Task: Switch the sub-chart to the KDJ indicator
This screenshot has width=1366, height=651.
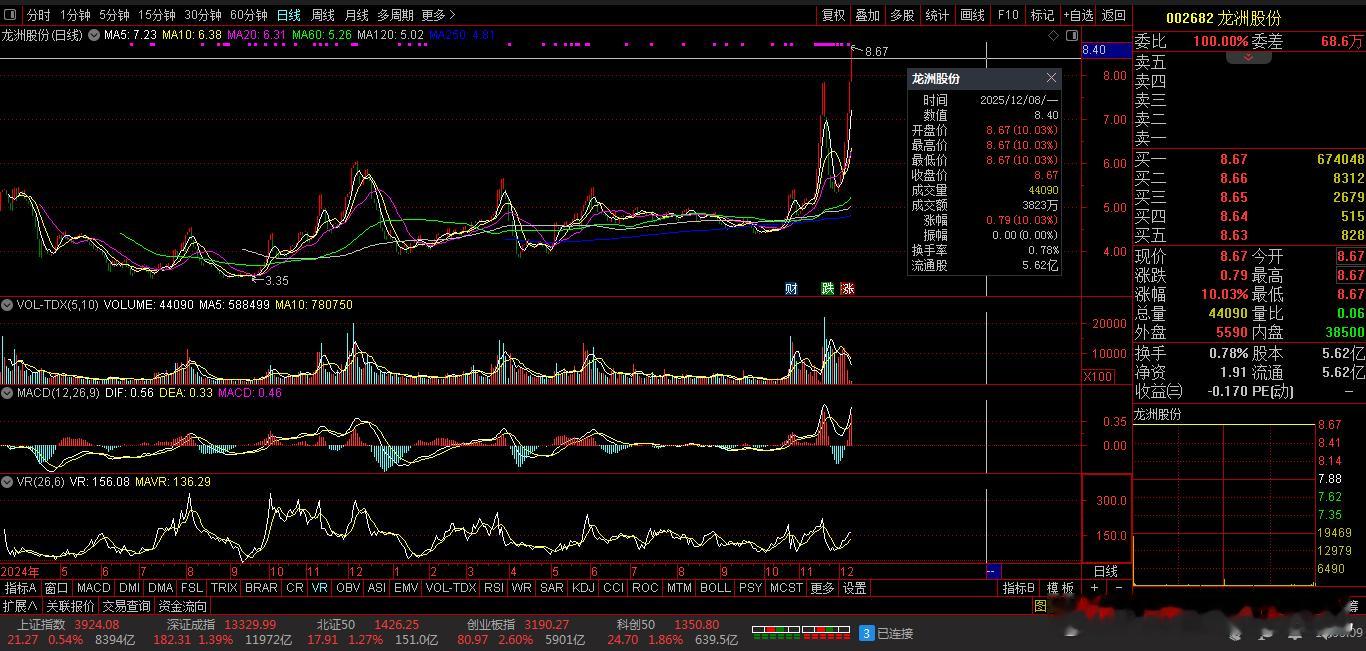Action: (x=583, y=588)
